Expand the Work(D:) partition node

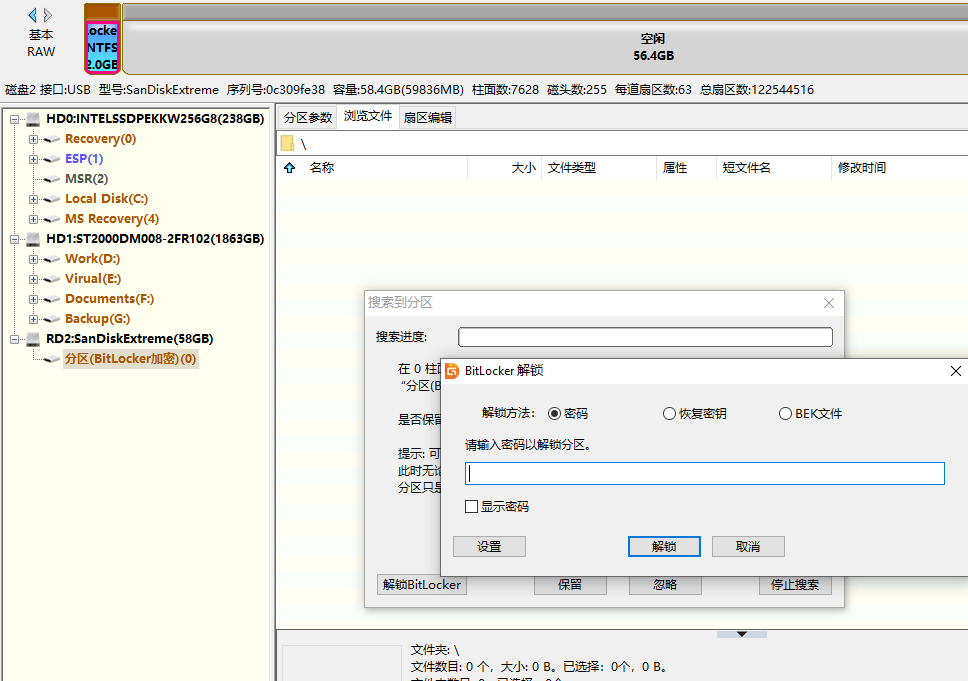tap(33, 259)
